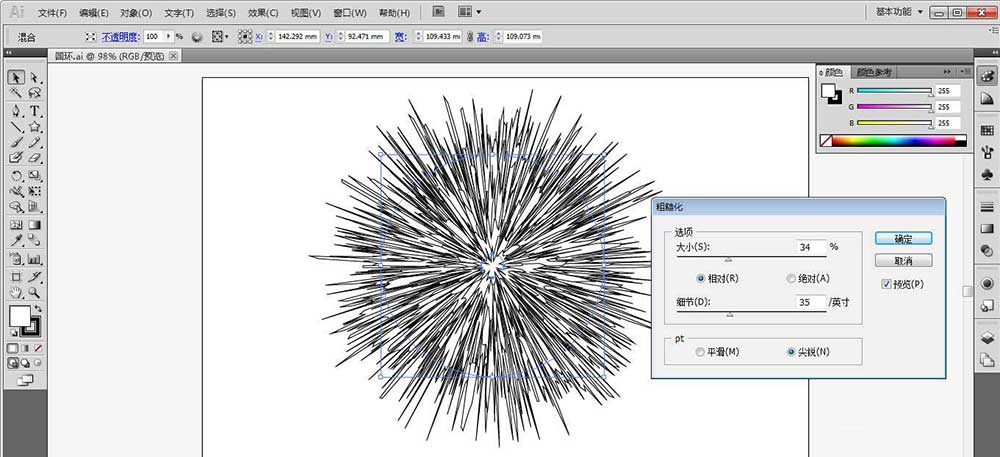Open the Layers panel icon in dock

[x=986, y=339]
